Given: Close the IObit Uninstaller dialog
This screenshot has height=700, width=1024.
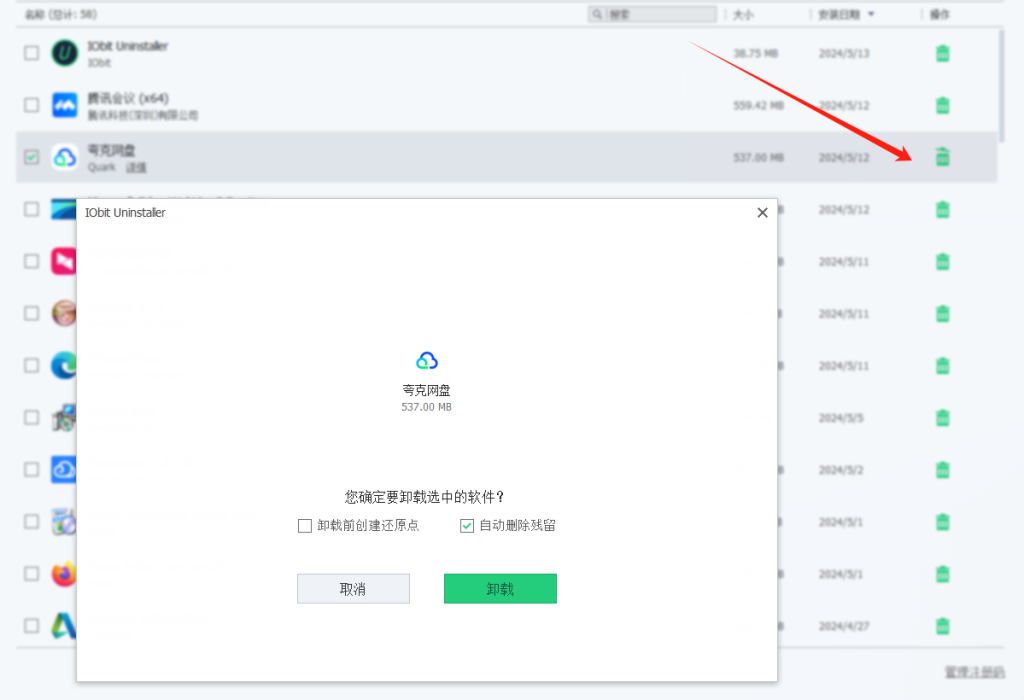Looking at the screenshot, I should coord(762,213).
